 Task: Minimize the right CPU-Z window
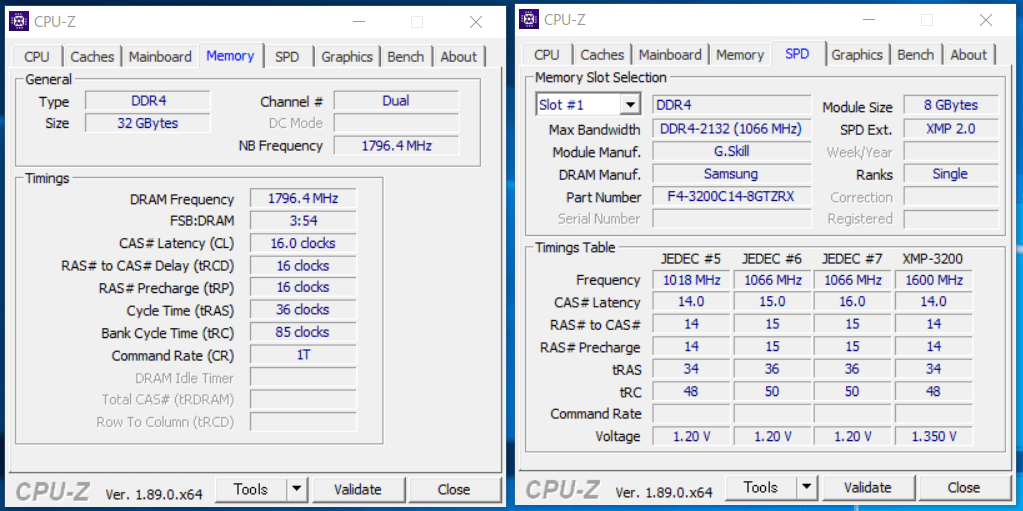point(868,20)
